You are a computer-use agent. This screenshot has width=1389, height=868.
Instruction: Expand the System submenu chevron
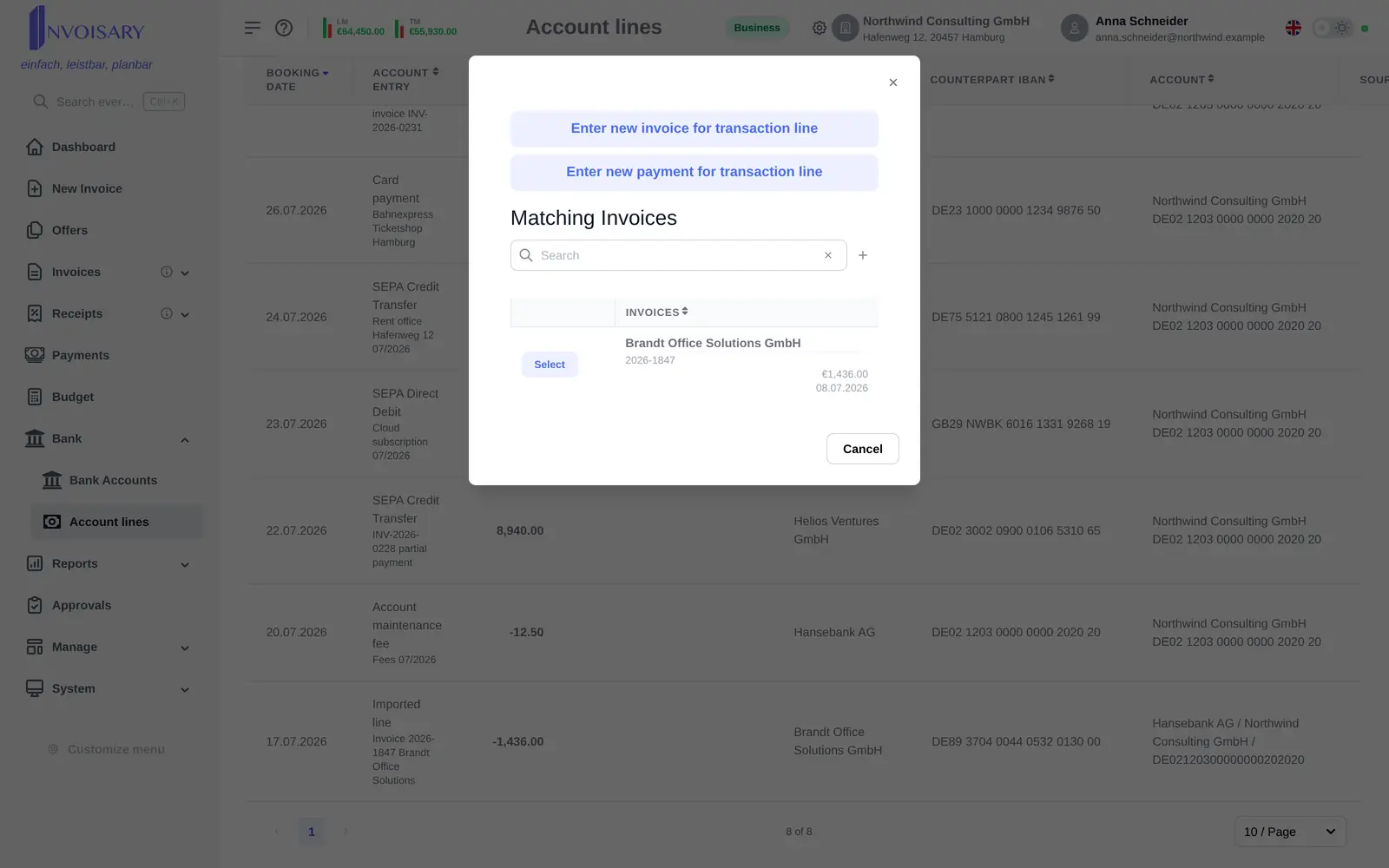click(x=185, y=690)
